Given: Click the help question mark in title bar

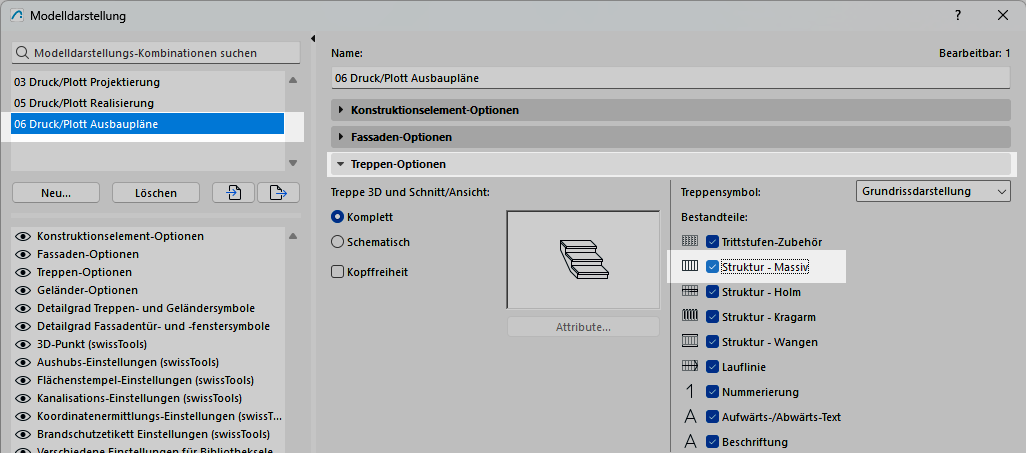Looking at the screenshot, I should point(958,16).
